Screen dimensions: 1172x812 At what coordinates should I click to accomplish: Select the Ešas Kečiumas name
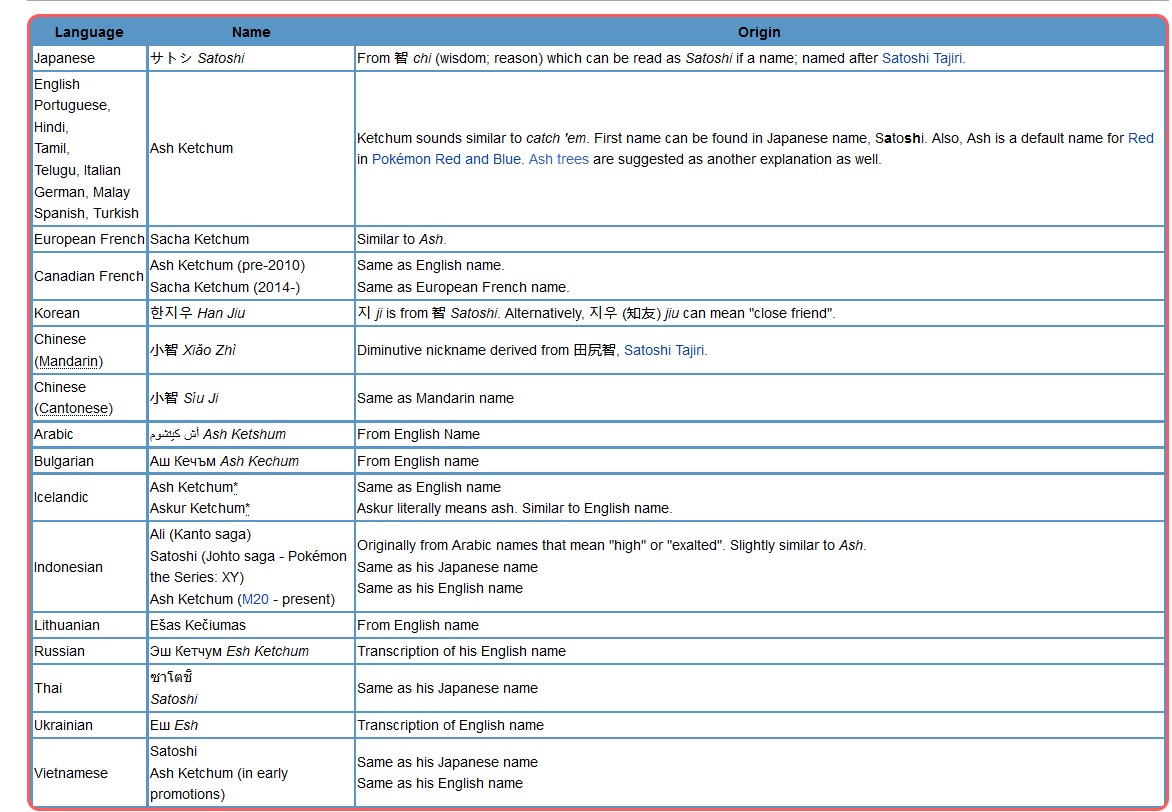[x=198, y=625]
